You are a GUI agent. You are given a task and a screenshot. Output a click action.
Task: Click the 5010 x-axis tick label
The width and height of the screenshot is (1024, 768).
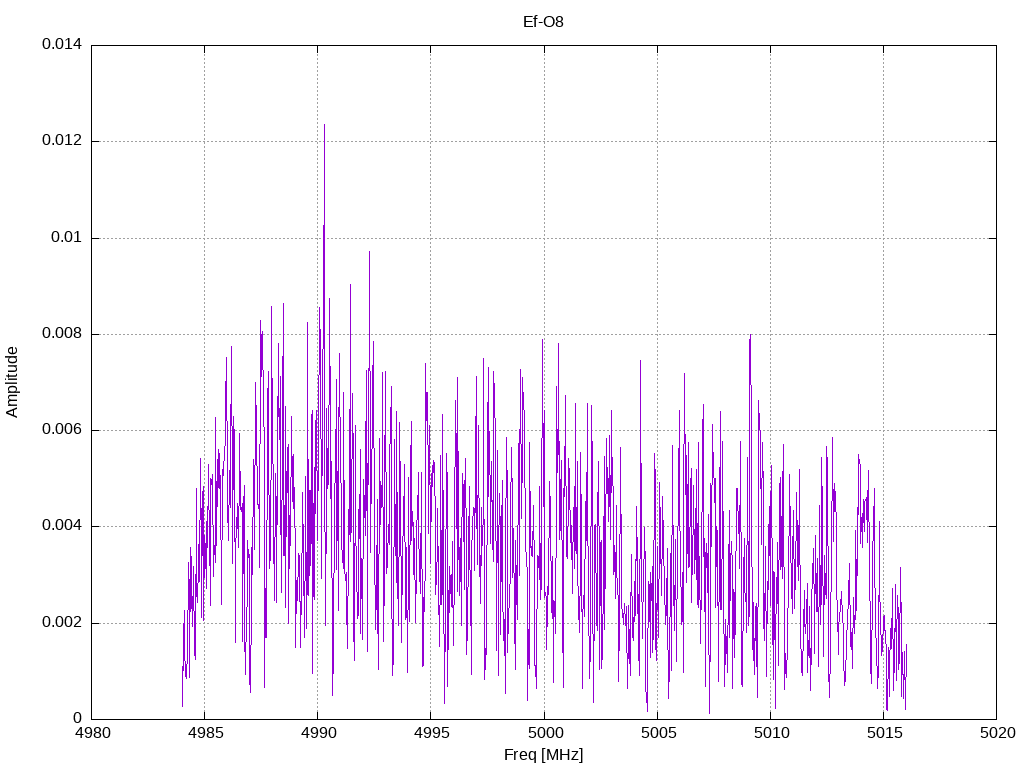(771, 733)
